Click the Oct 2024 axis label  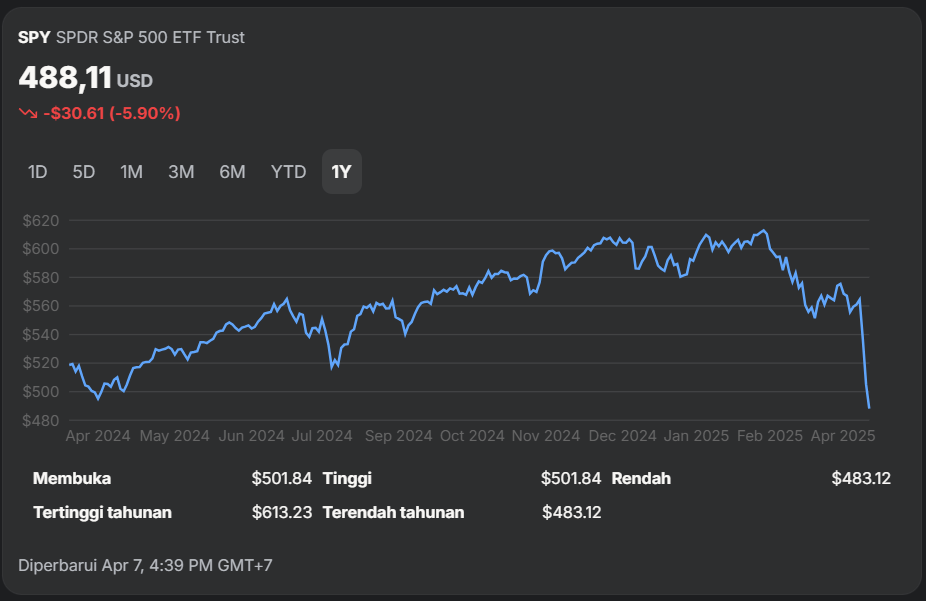pyautogui.click(x=472, y=436)
